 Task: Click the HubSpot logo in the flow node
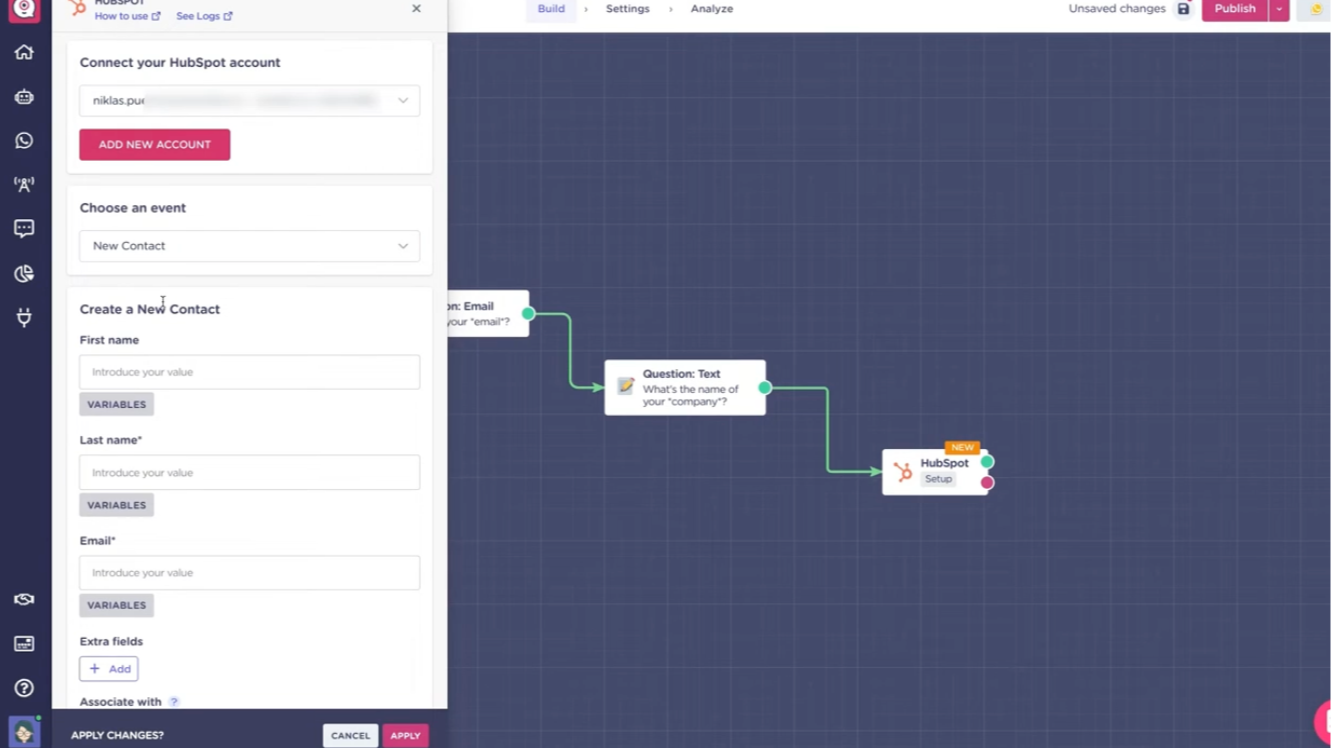click(x=902, y=471)
